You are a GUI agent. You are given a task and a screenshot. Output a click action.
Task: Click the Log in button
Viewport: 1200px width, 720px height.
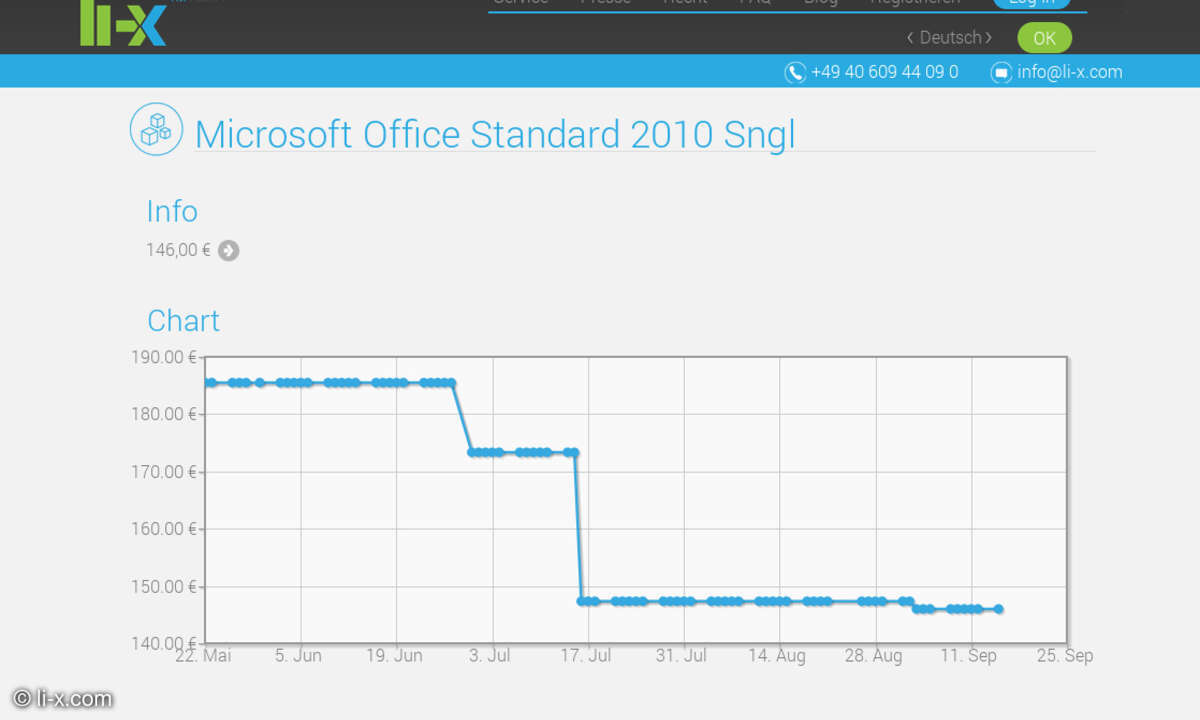(x=1031, y=2)
